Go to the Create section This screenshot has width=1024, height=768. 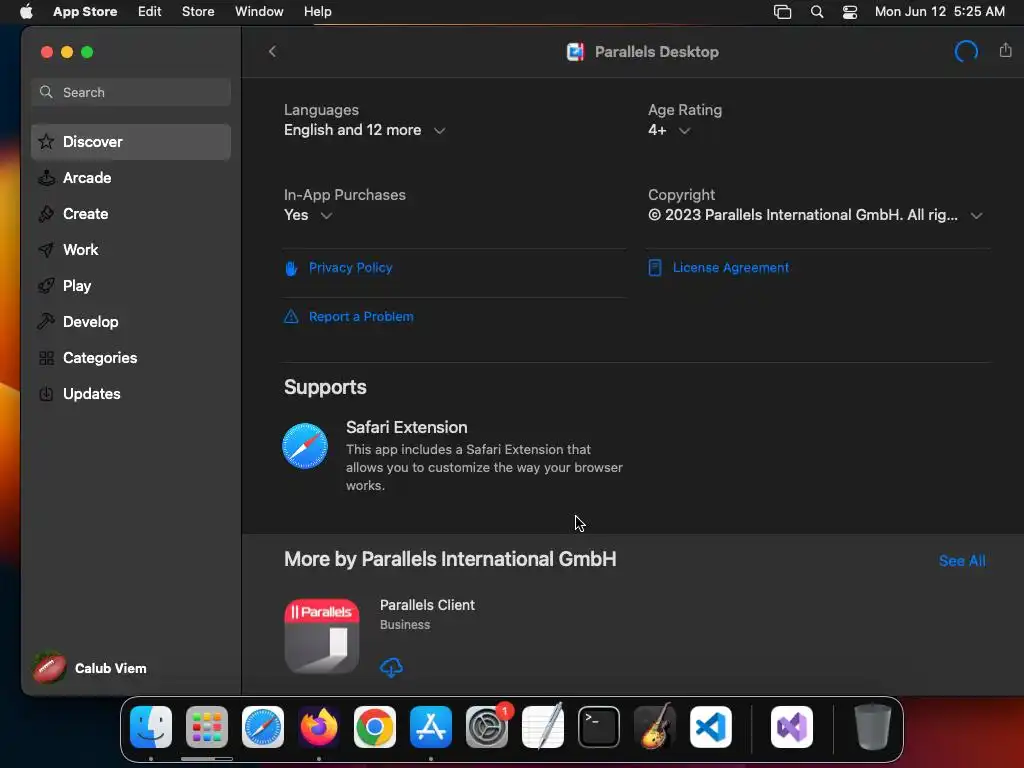click(x=131, y=214)
